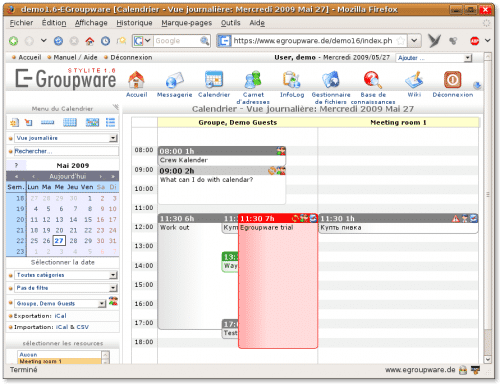Open Firefox history clock icon
The height and width of the screenshot is (384, 500).
[x=105, y=41]
